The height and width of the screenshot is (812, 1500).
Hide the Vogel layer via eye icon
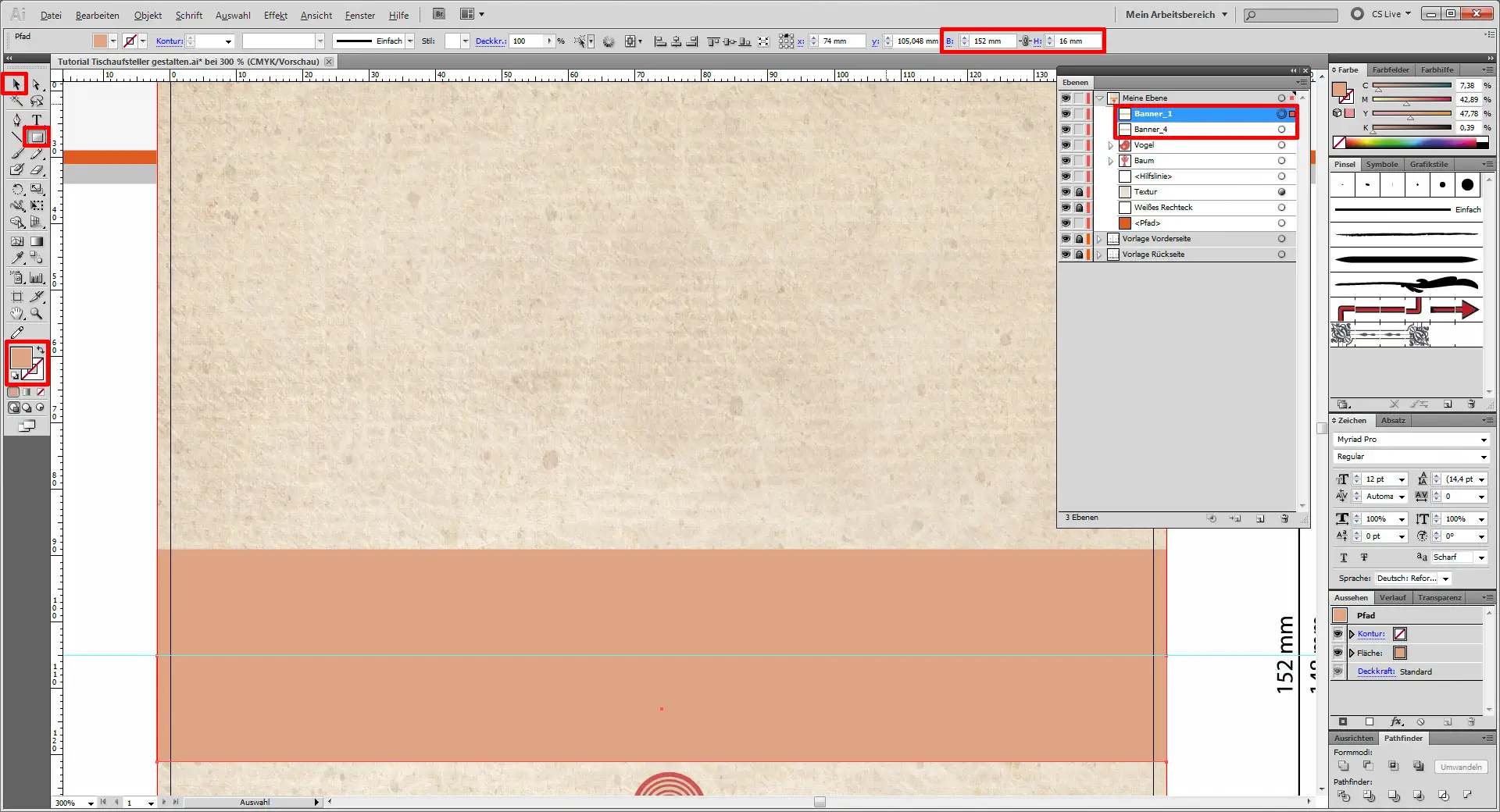(x=1066, y=145)
